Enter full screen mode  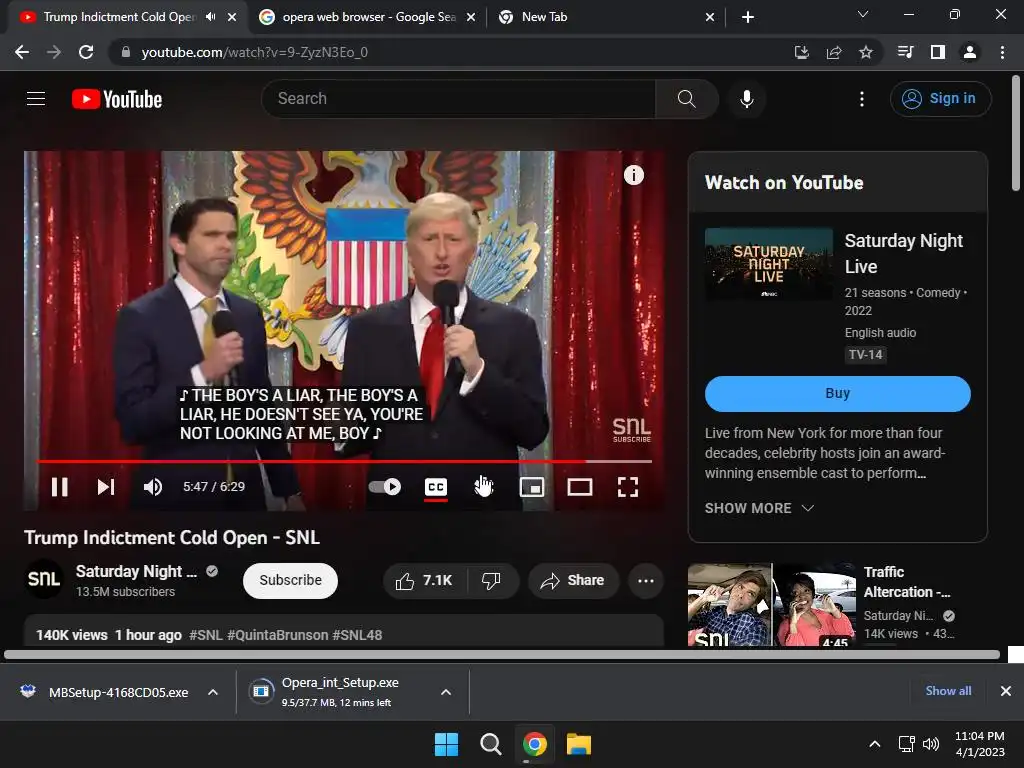pos(628,487)
